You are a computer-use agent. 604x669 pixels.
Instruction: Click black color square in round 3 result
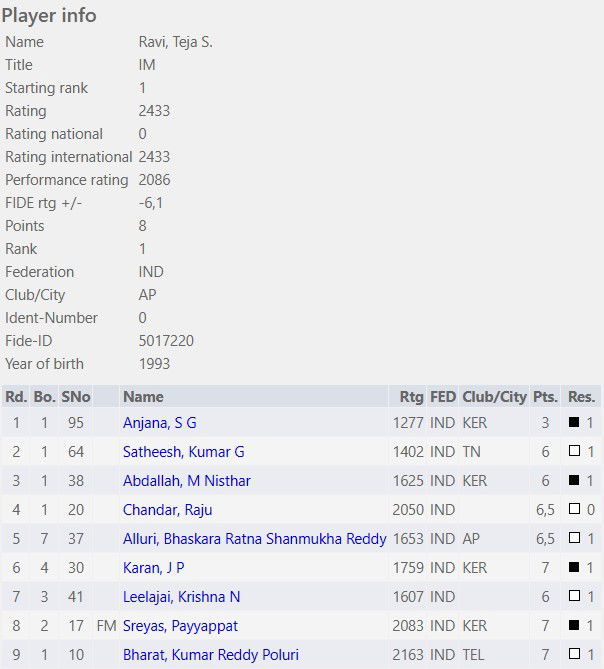tap(574, 481)
